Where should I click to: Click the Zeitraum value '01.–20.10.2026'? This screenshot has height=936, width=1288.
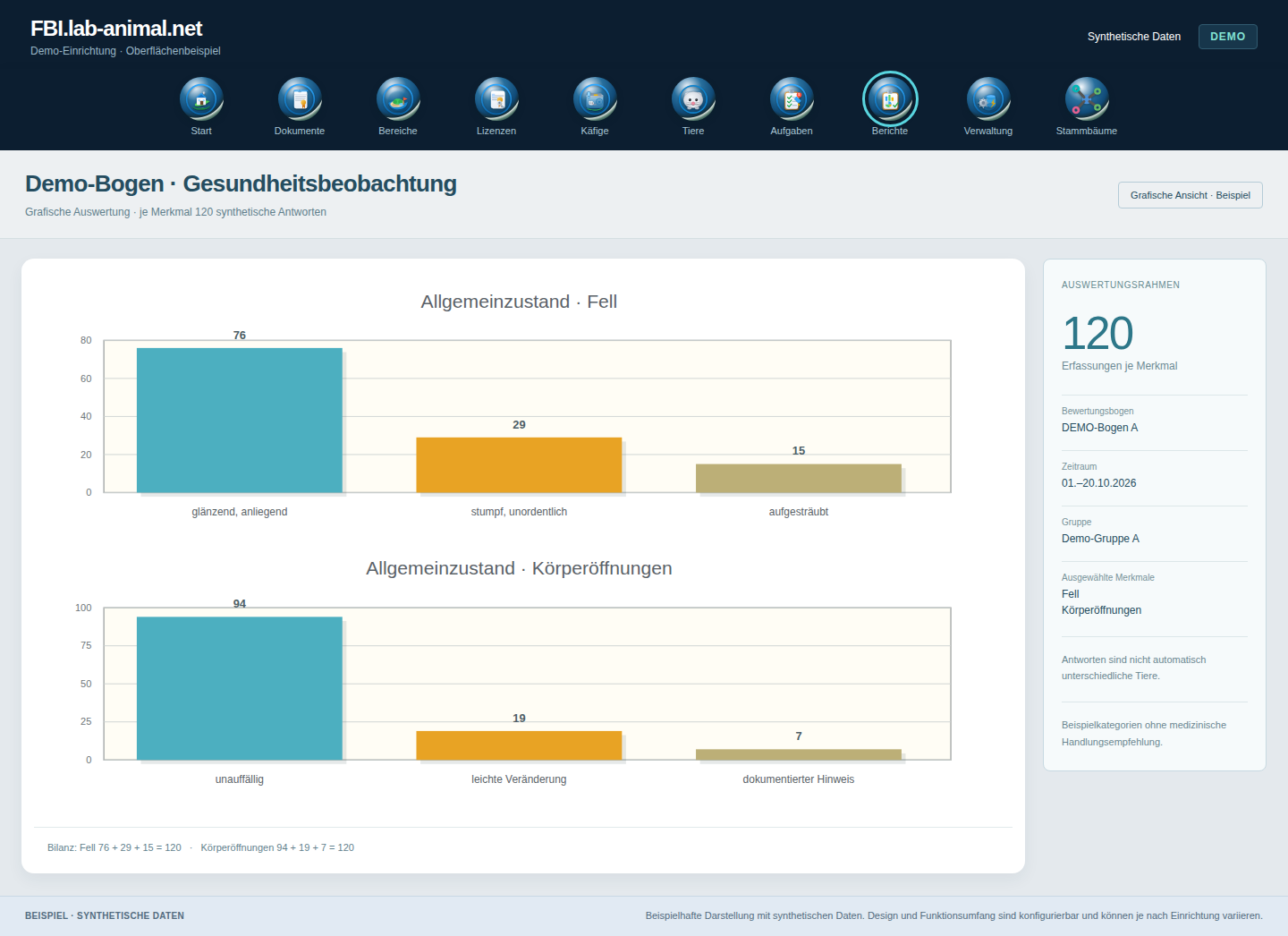(x=1098, y=483)
